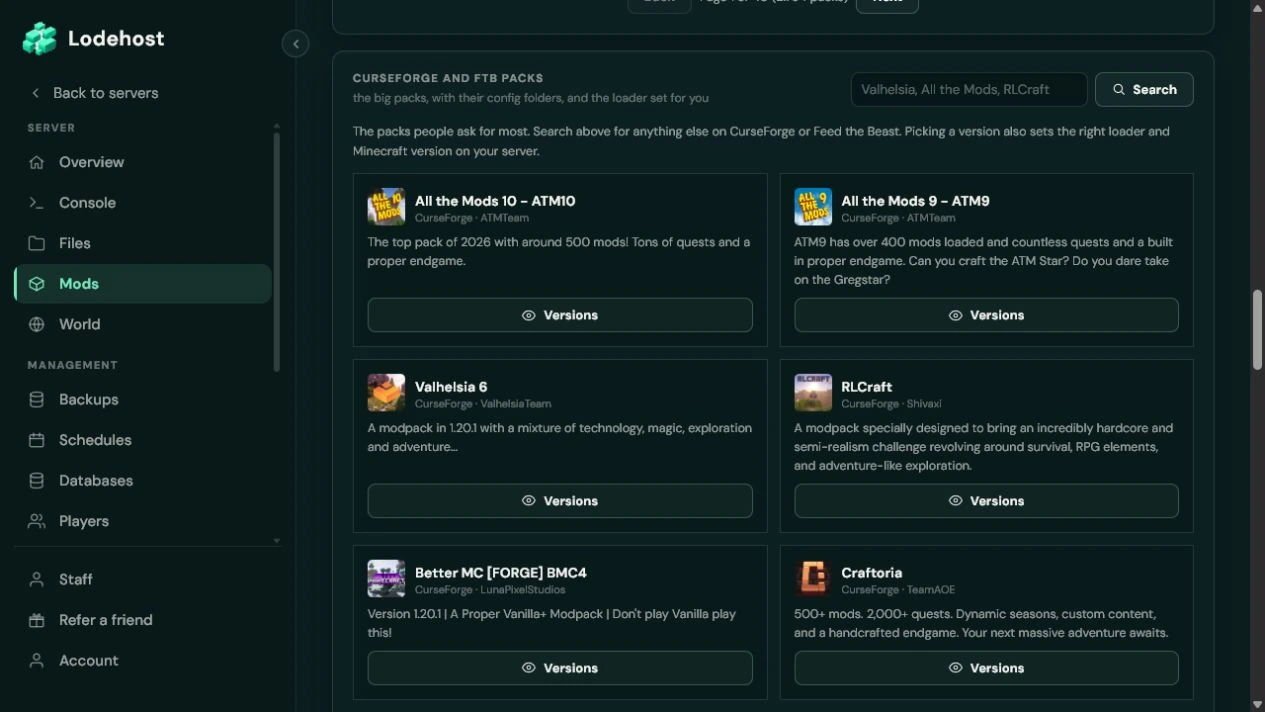Click the World globe icon
The height and width of the screenshot is (712, 1265).
click(x=37, y=324)
